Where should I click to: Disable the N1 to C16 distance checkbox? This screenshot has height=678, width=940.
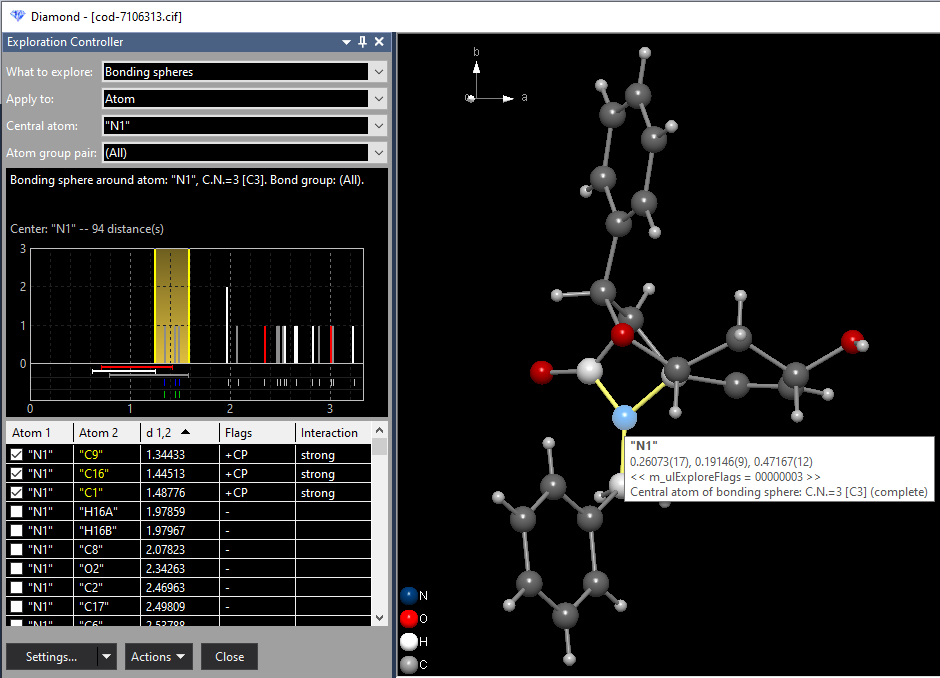point(14,473)
